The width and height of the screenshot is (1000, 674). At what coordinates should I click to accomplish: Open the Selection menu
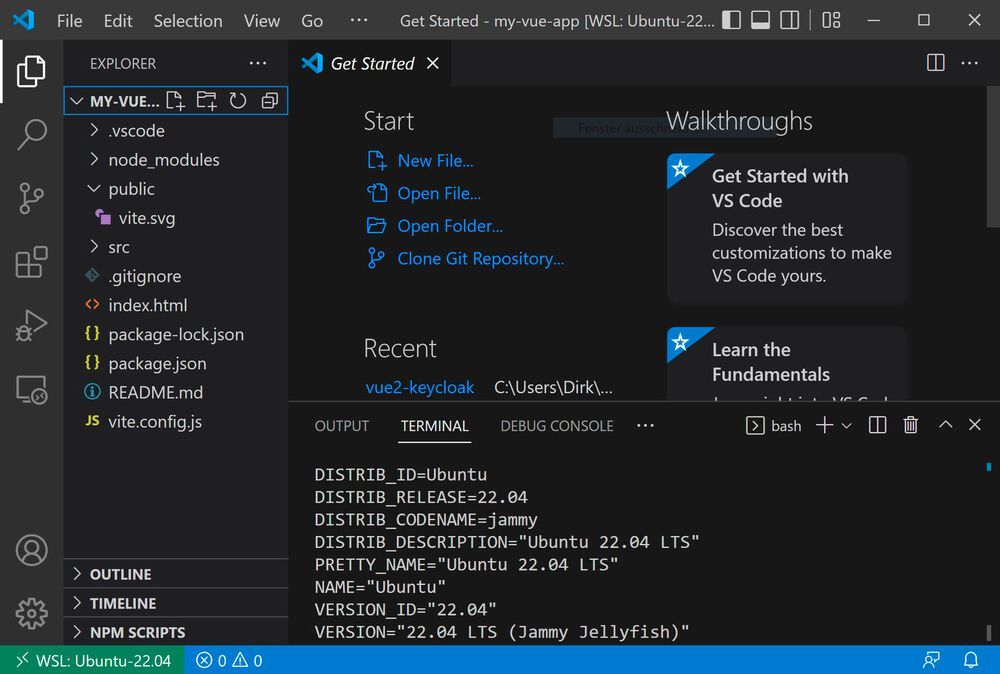tap(188, 21)
